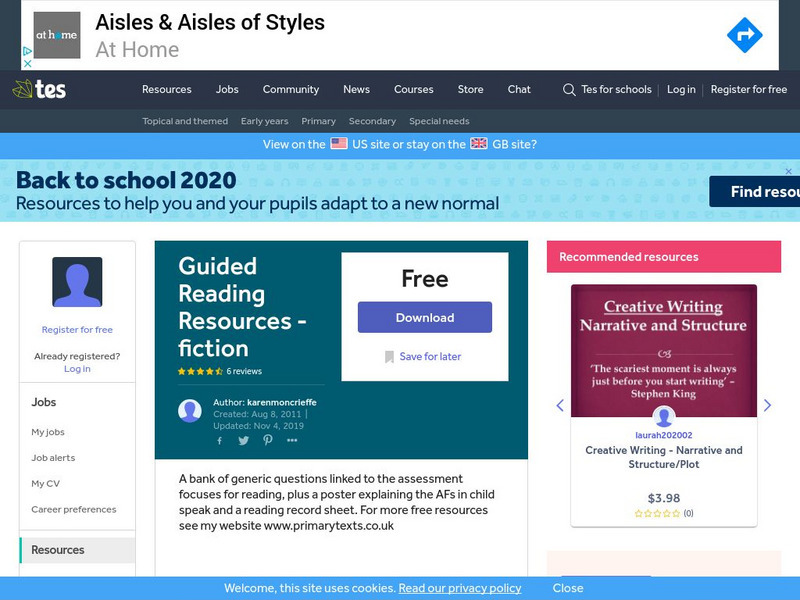Click laurah202002 avatar icon

click(664, 417)
